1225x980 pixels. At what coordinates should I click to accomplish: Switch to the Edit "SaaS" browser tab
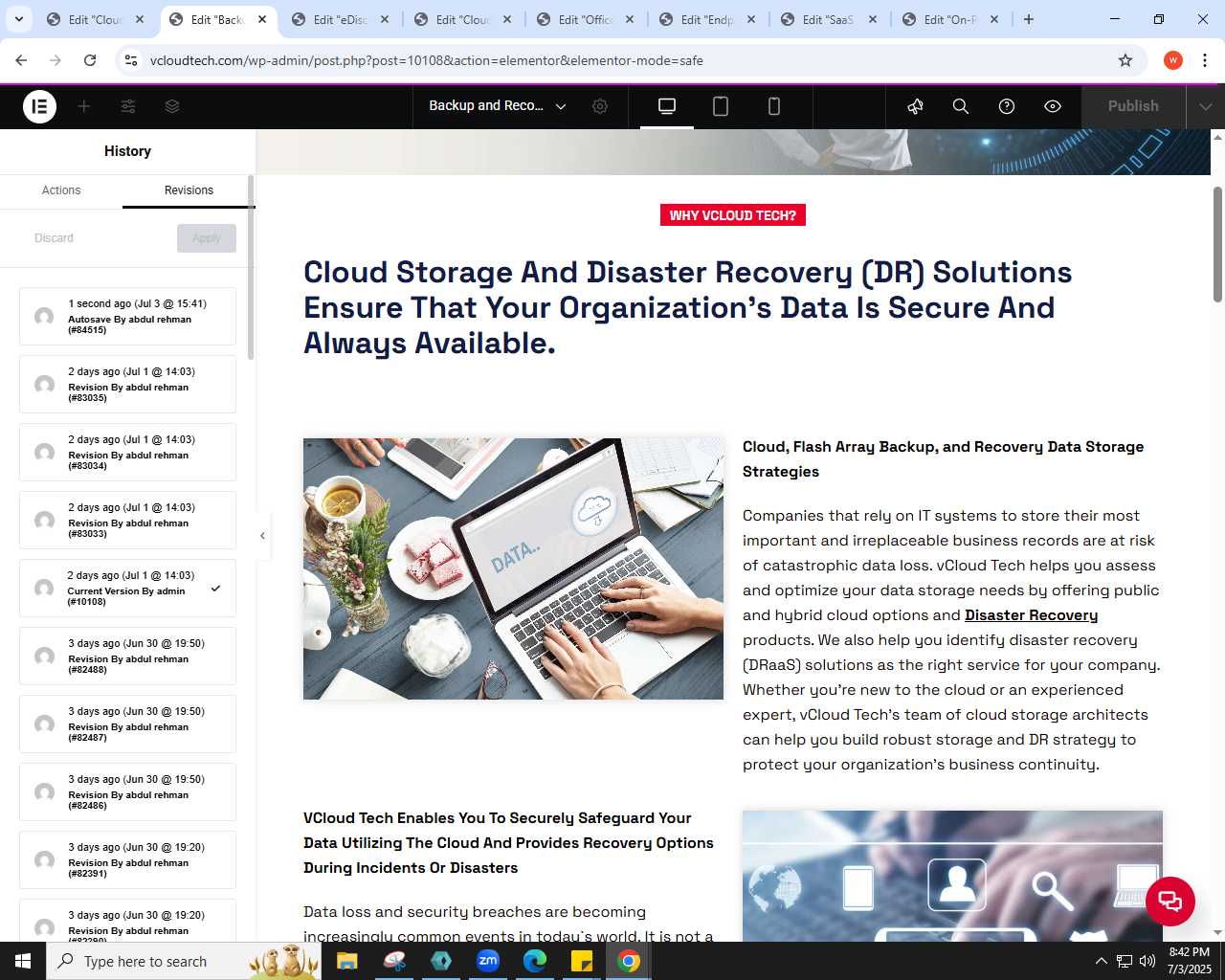click(x=829, y=19)
